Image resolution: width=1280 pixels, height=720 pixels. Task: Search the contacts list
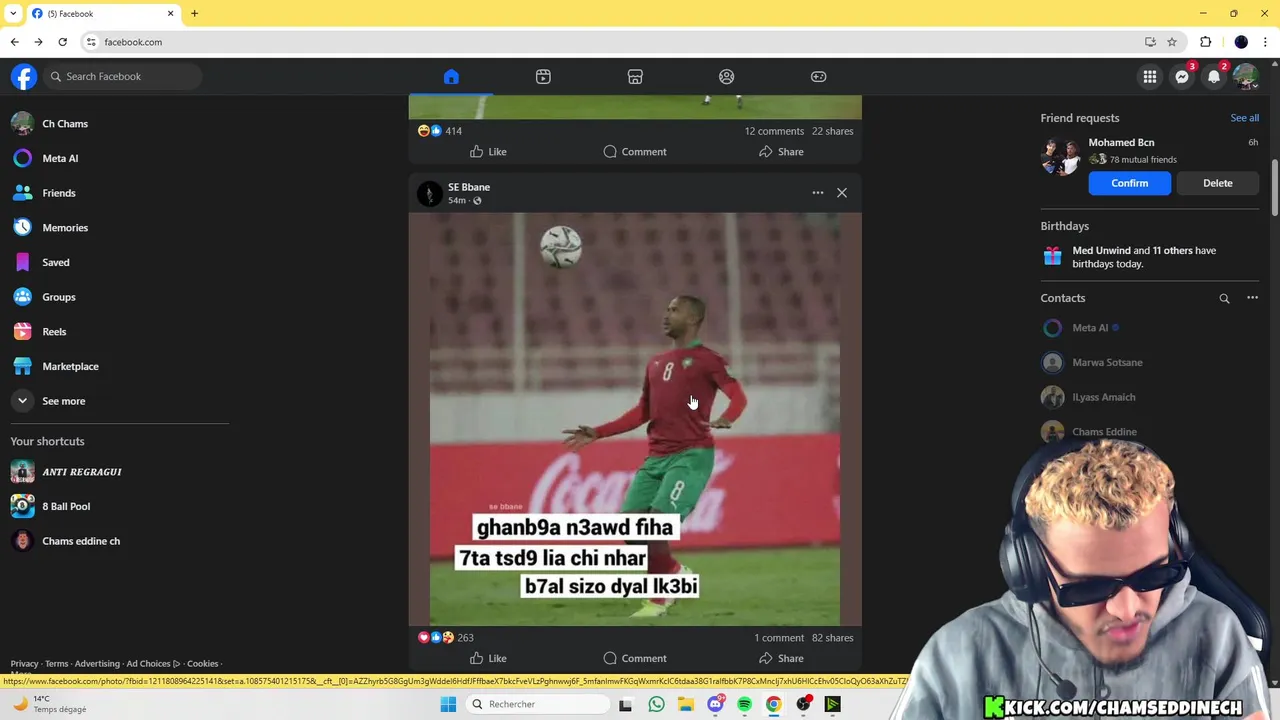(1224, 298)
